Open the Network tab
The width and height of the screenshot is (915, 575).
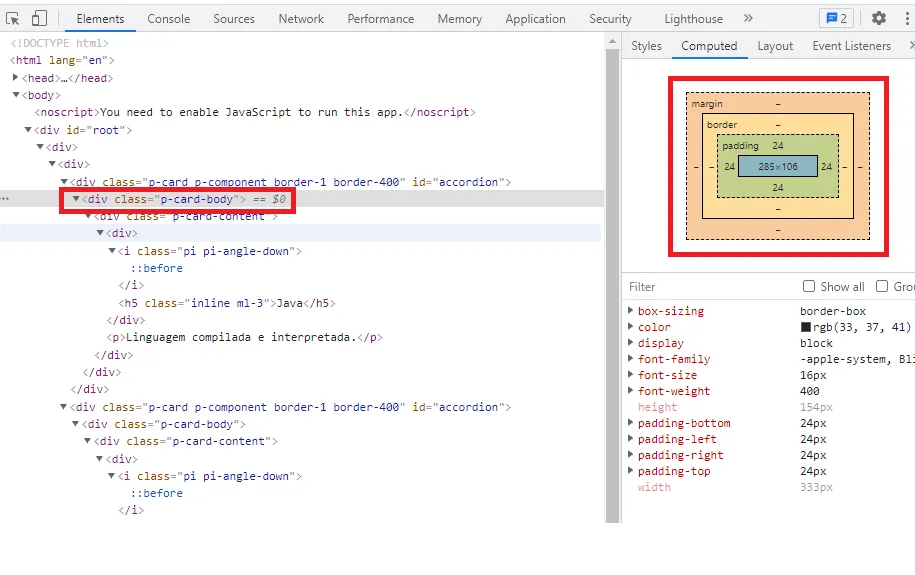(301, 19)
